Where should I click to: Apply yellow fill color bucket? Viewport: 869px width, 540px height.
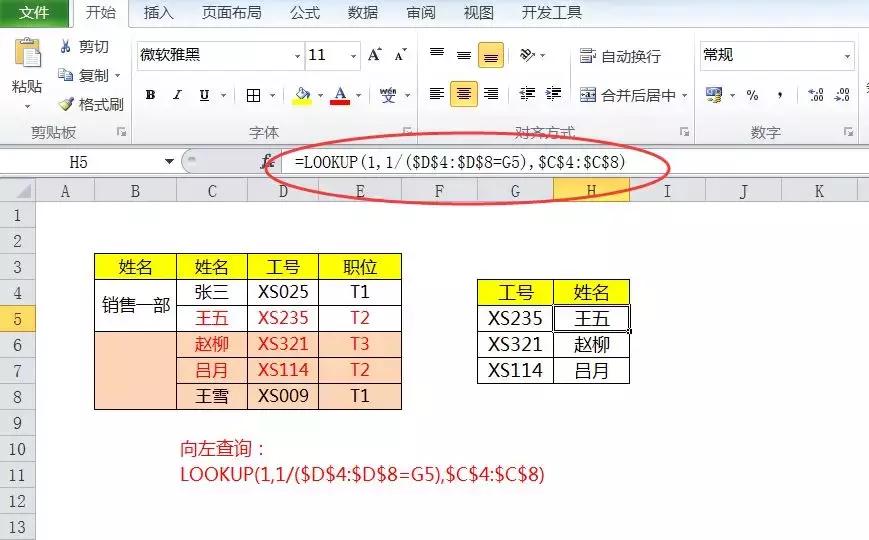[302, 95]
